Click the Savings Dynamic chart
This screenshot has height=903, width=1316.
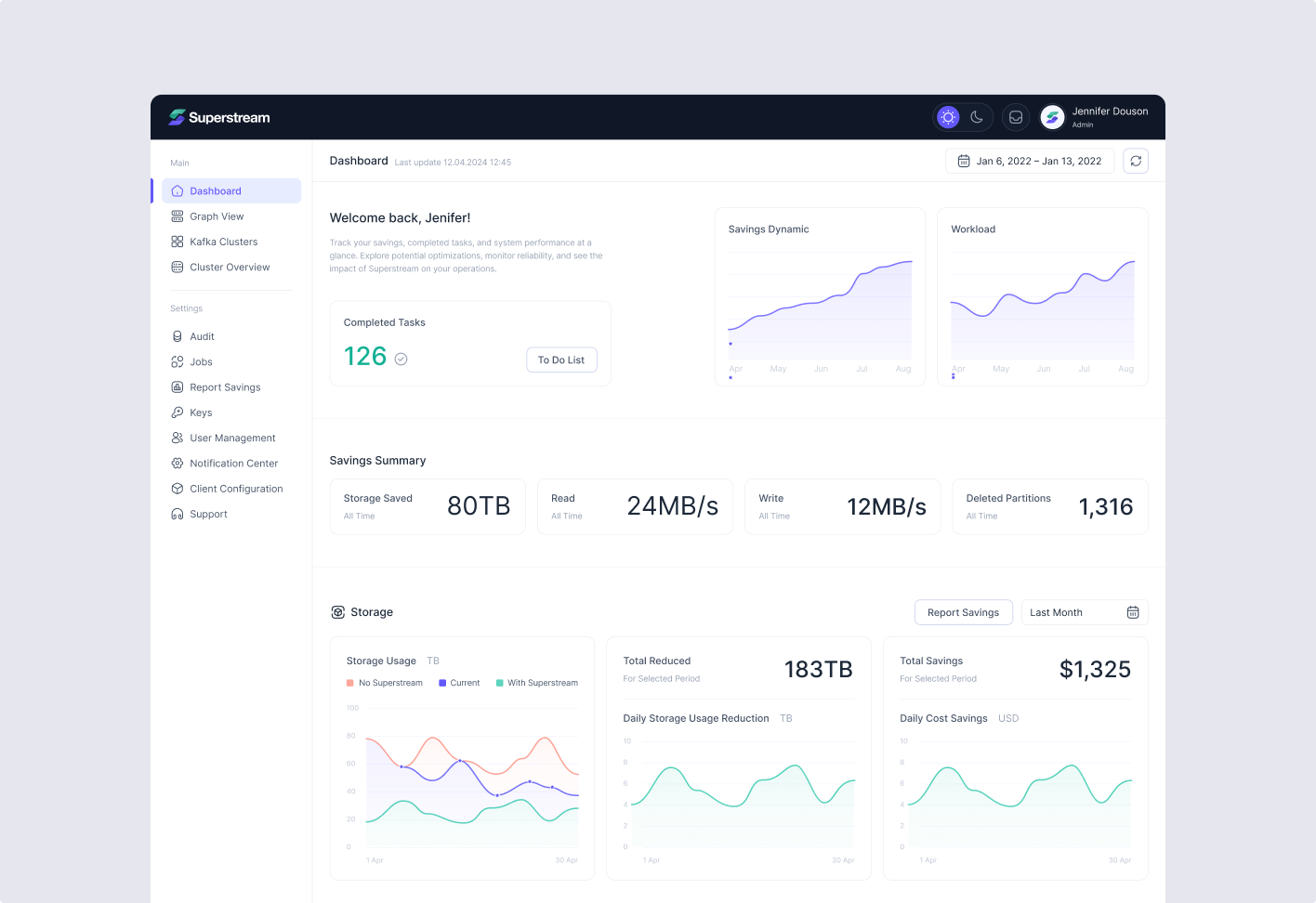coord(820,296)
